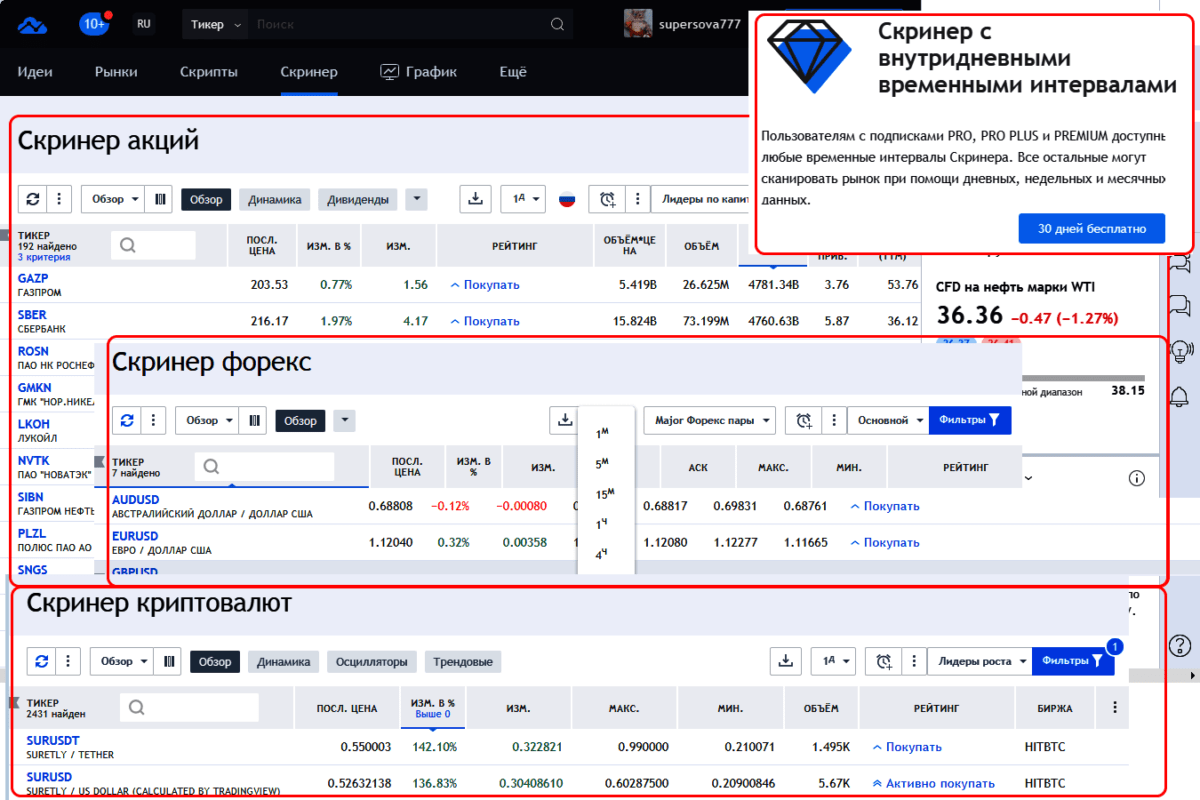Viewport: 1200px width, 800px height.
Task: Expand the Лидеры роста preset dropdown
Action: click(x=979, y=661)
